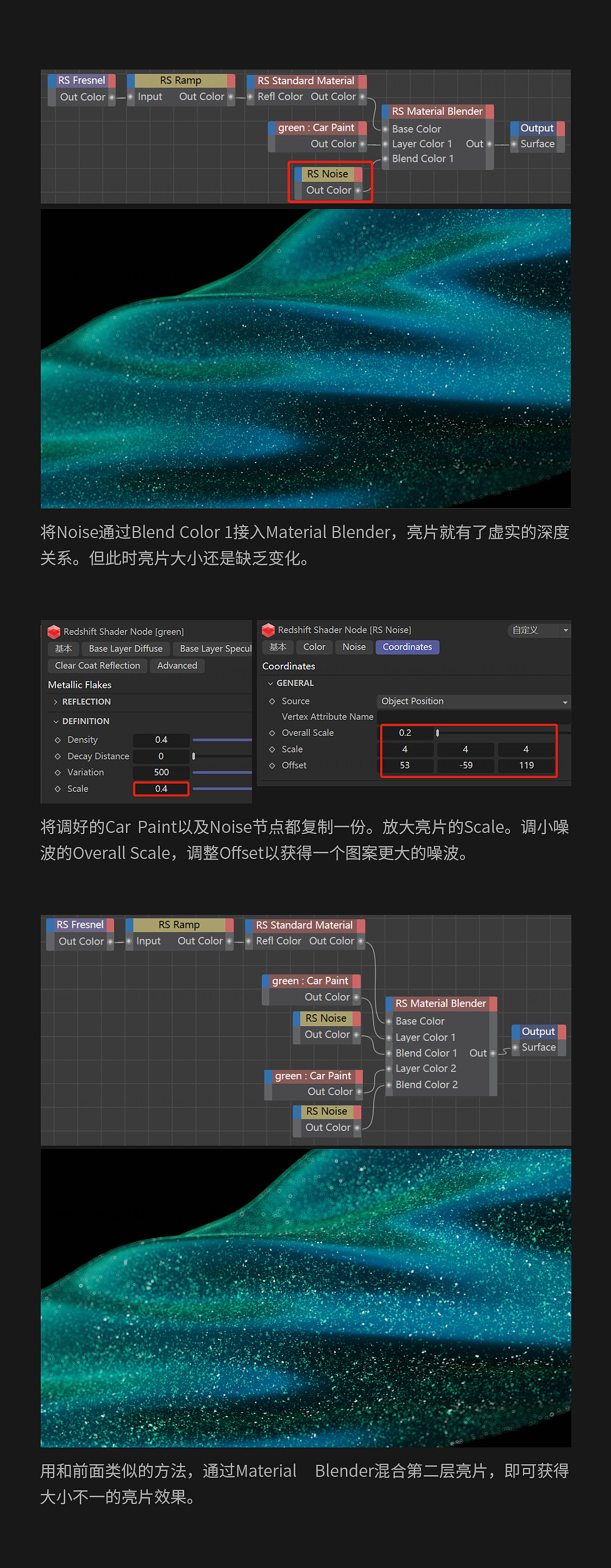Click the Offset field showing 119
611x1568 pixels.
[x=526, y=765]
